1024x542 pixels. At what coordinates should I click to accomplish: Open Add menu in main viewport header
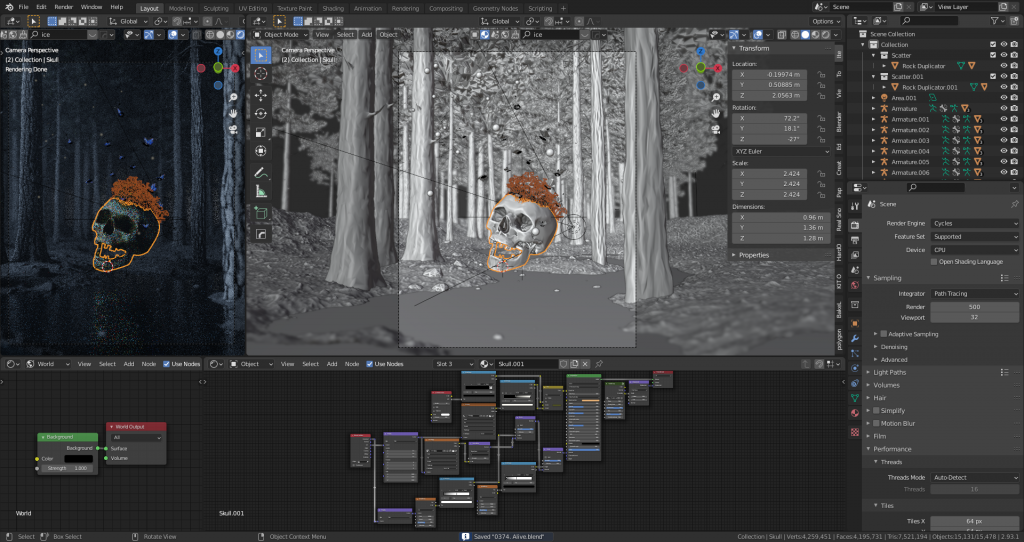tap(366, 35)
